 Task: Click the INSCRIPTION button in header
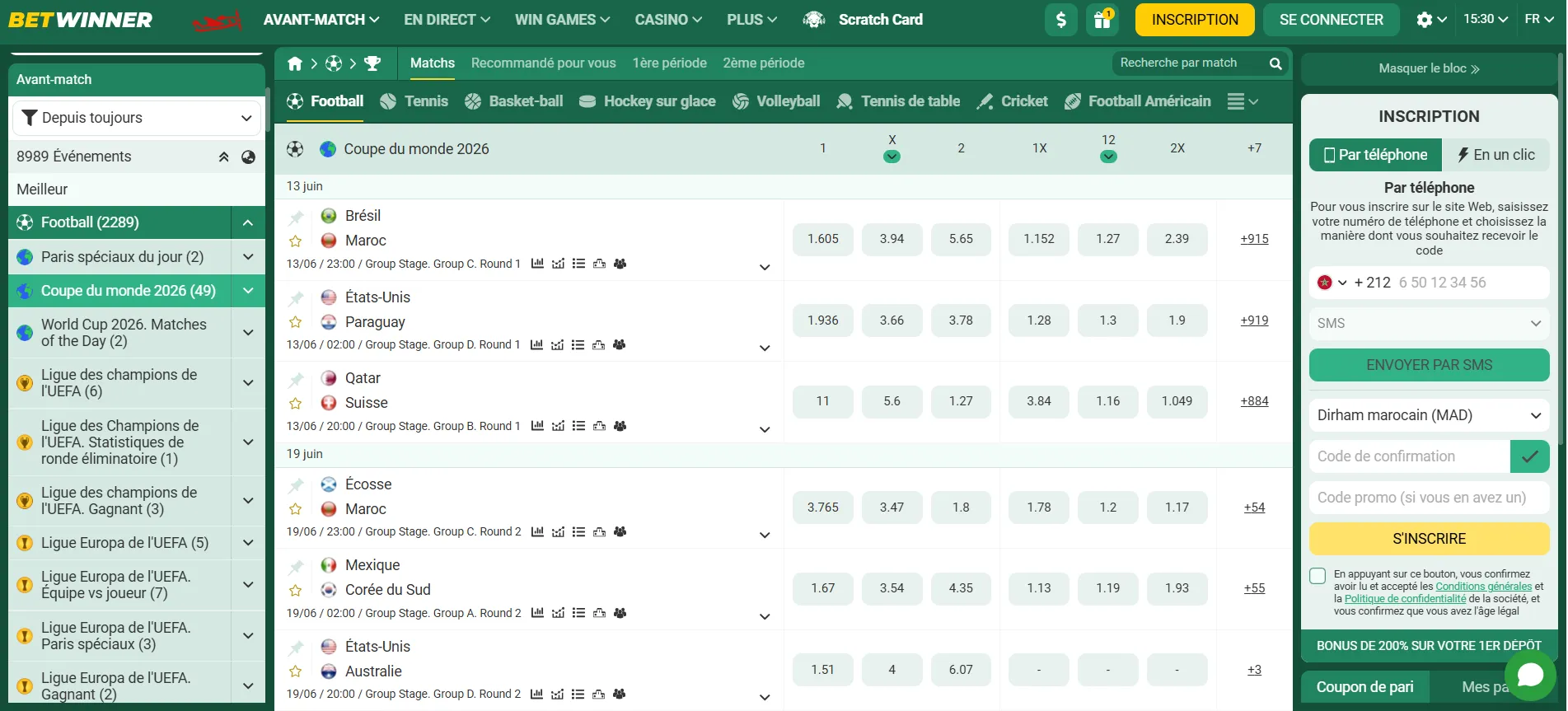pos(1195,20)
